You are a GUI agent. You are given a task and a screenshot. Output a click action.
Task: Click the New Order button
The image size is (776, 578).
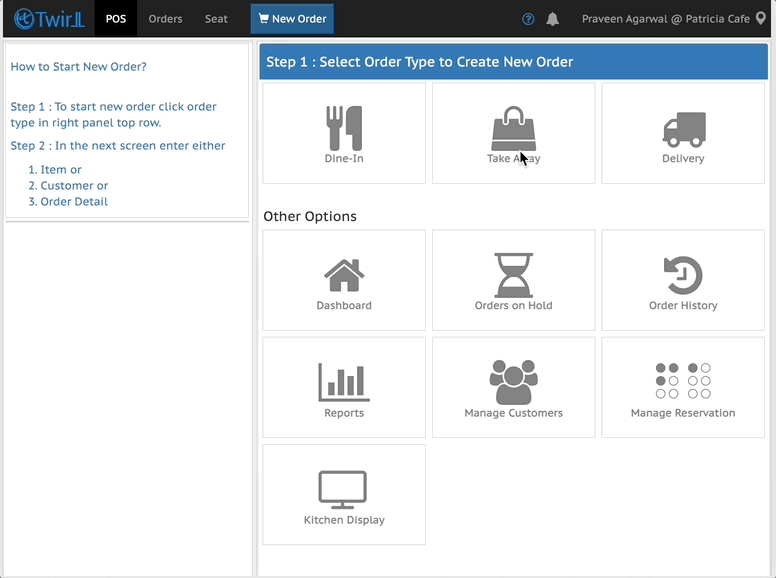pyautogui.click(x=292, y=19)
